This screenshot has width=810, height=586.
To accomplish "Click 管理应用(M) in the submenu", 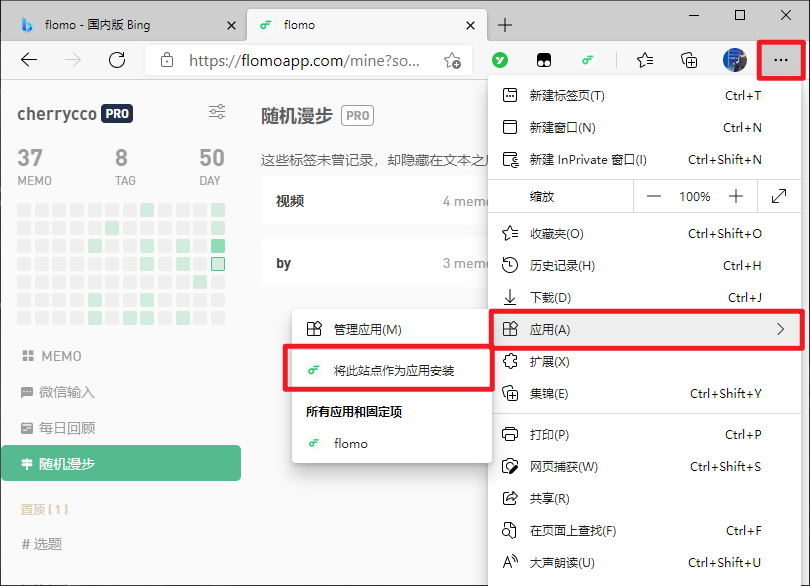I will pyautogui.click(x=392, y=329).
